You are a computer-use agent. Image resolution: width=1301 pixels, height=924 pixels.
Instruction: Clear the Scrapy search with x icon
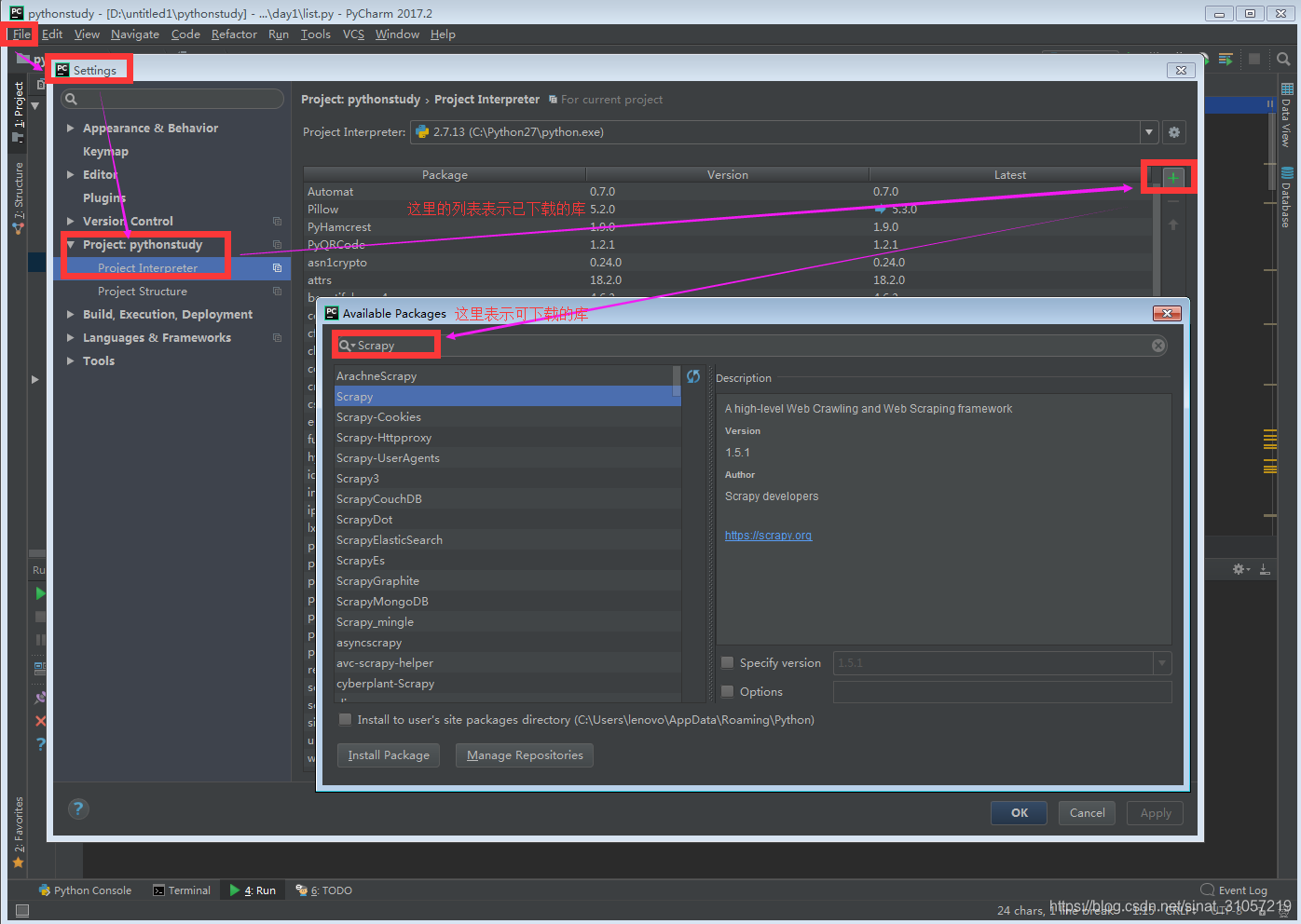(1158, 346)
